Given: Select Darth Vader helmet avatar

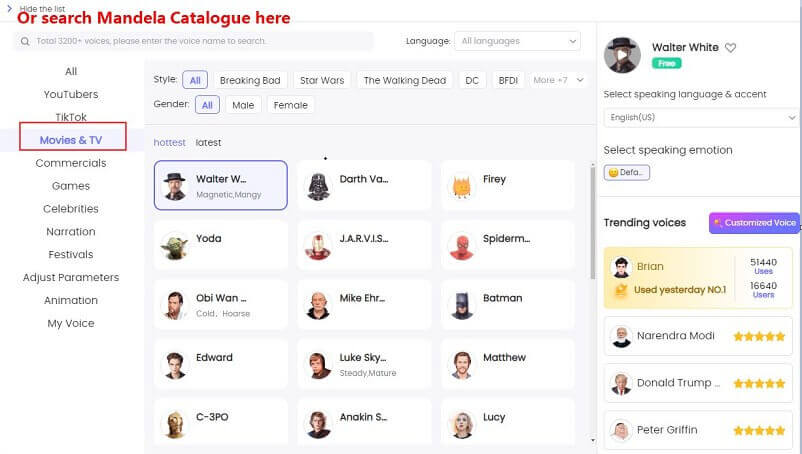Looking at the screenshot, I should pyautogui.click(x=318, y=186).
